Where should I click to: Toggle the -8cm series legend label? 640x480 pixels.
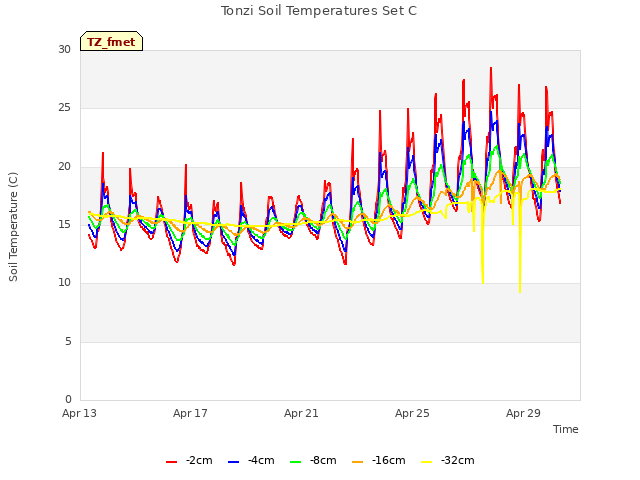[323, 460]
